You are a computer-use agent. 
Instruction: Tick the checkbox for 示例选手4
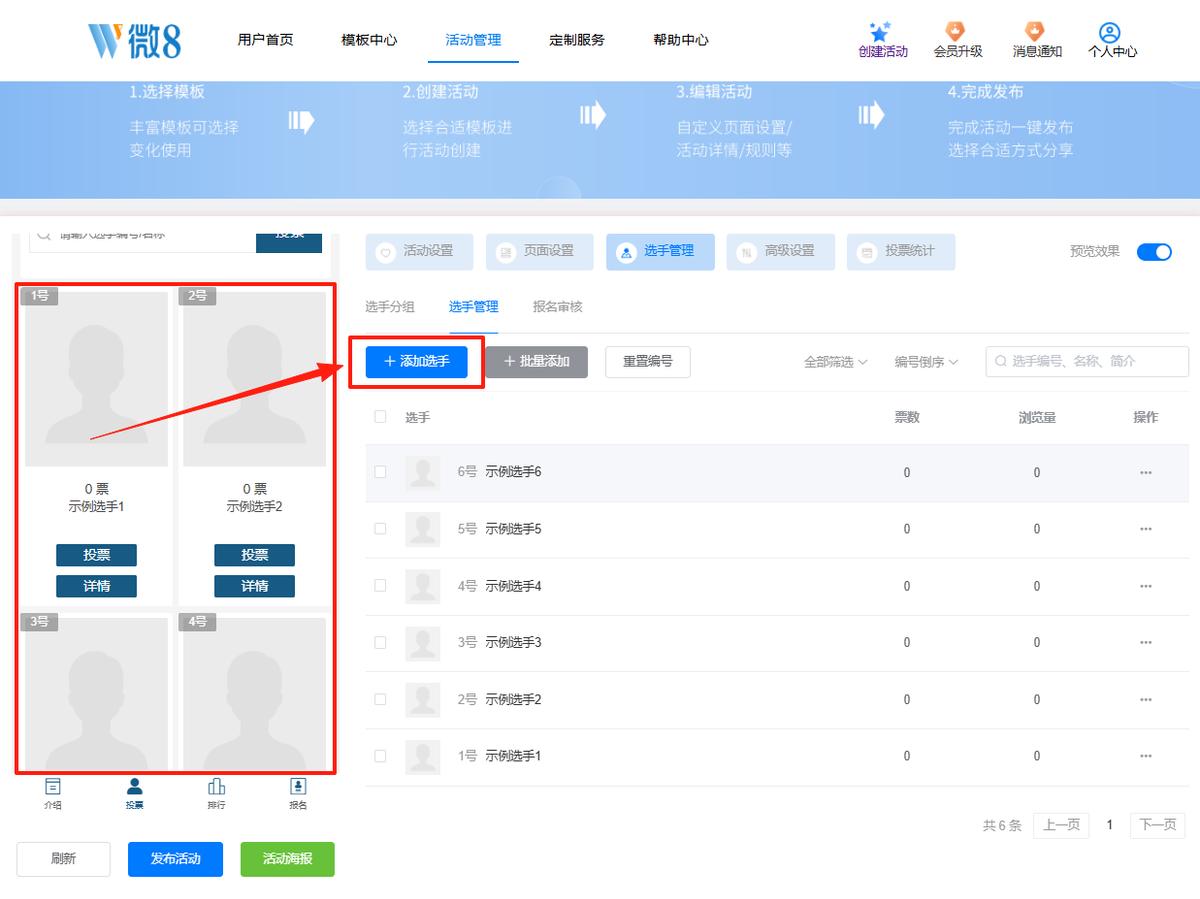380,586
